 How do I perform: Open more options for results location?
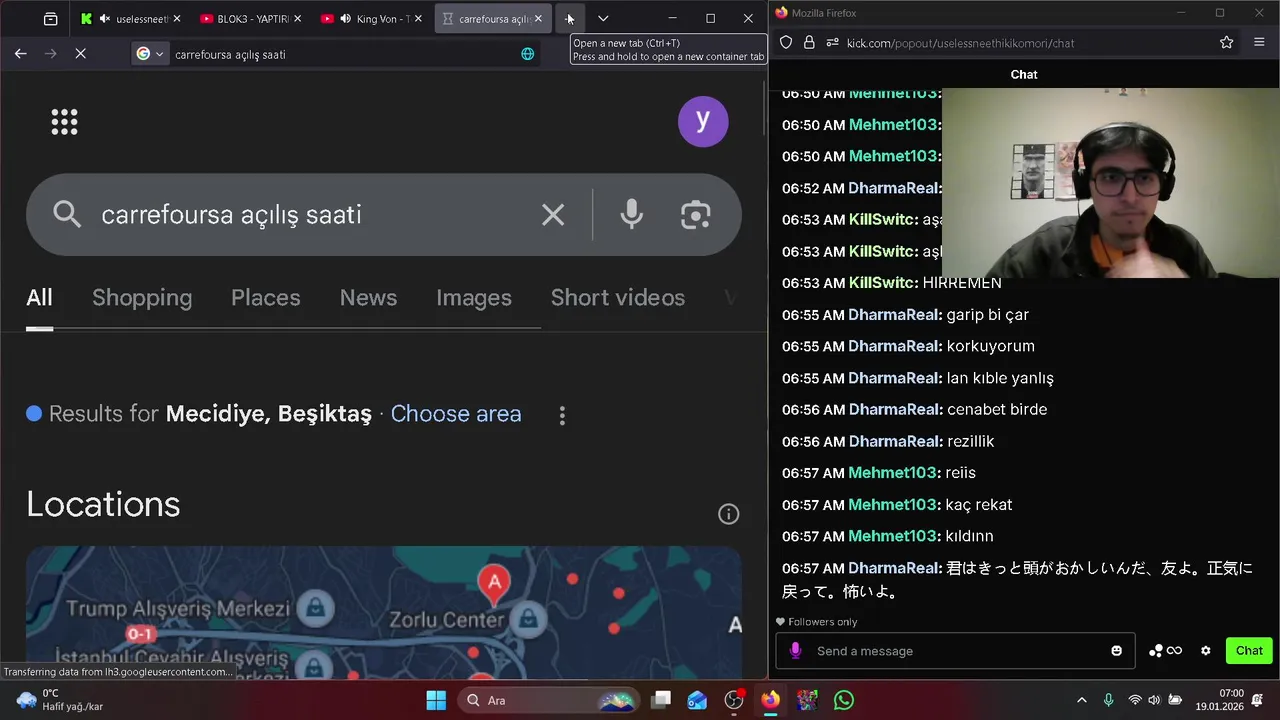562,415
